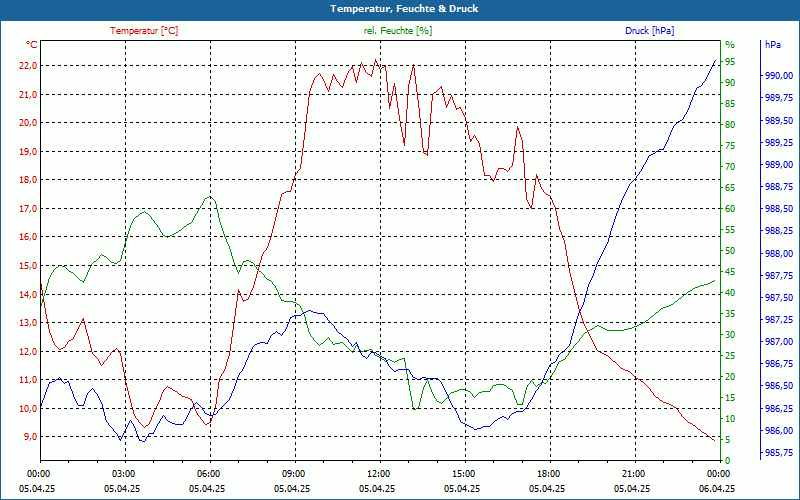The height and width of the screenshot is (500, 800).
Task: Select the red "Temperatur [°C]" legend label
Action: pyautogui.click(x=144, y=31)
